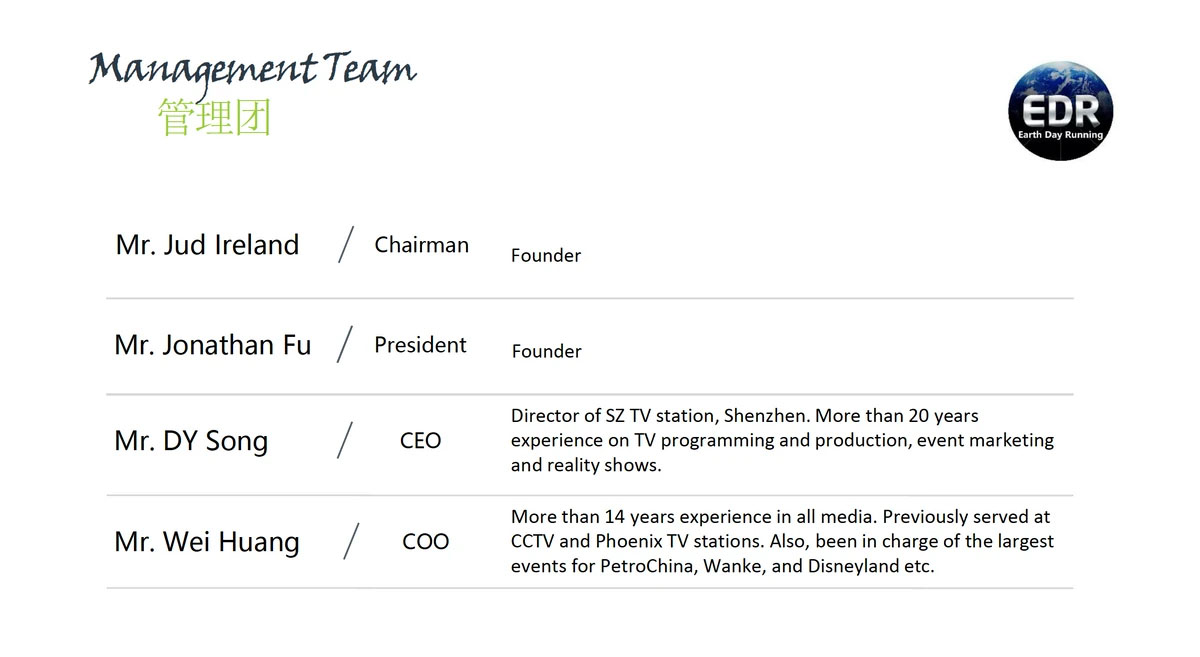The width and height of the screenshot is (1200, 657).
Task: Click the SZ TV station director description
Action: click(x=782, y=440)
